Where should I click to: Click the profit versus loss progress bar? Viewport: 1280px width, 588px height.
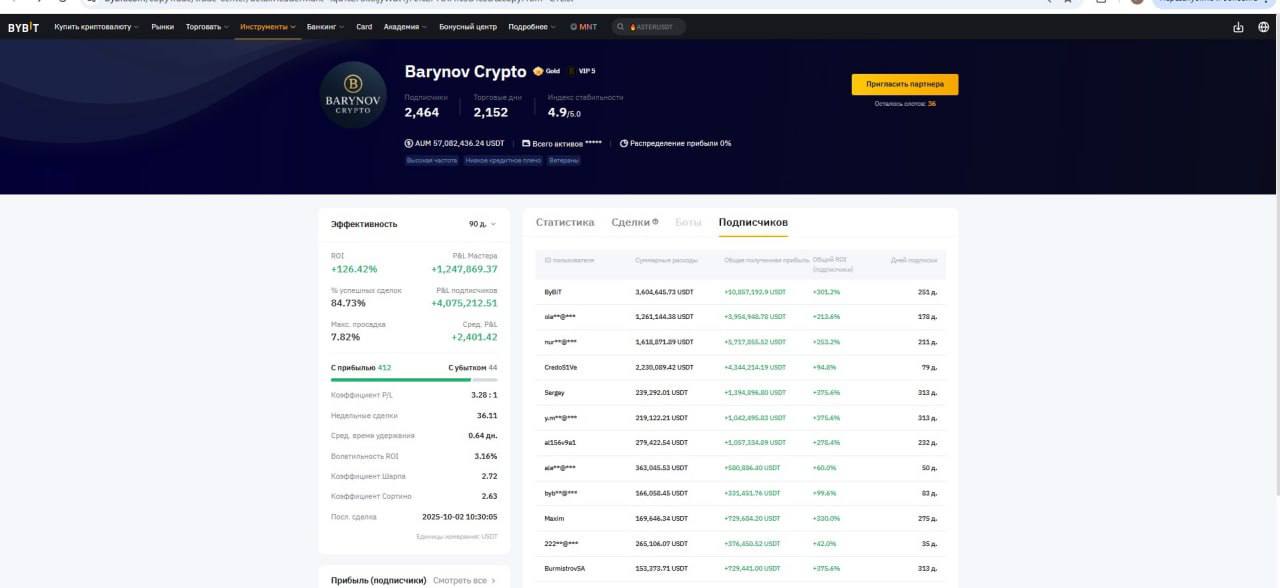[x=414, y=380]
